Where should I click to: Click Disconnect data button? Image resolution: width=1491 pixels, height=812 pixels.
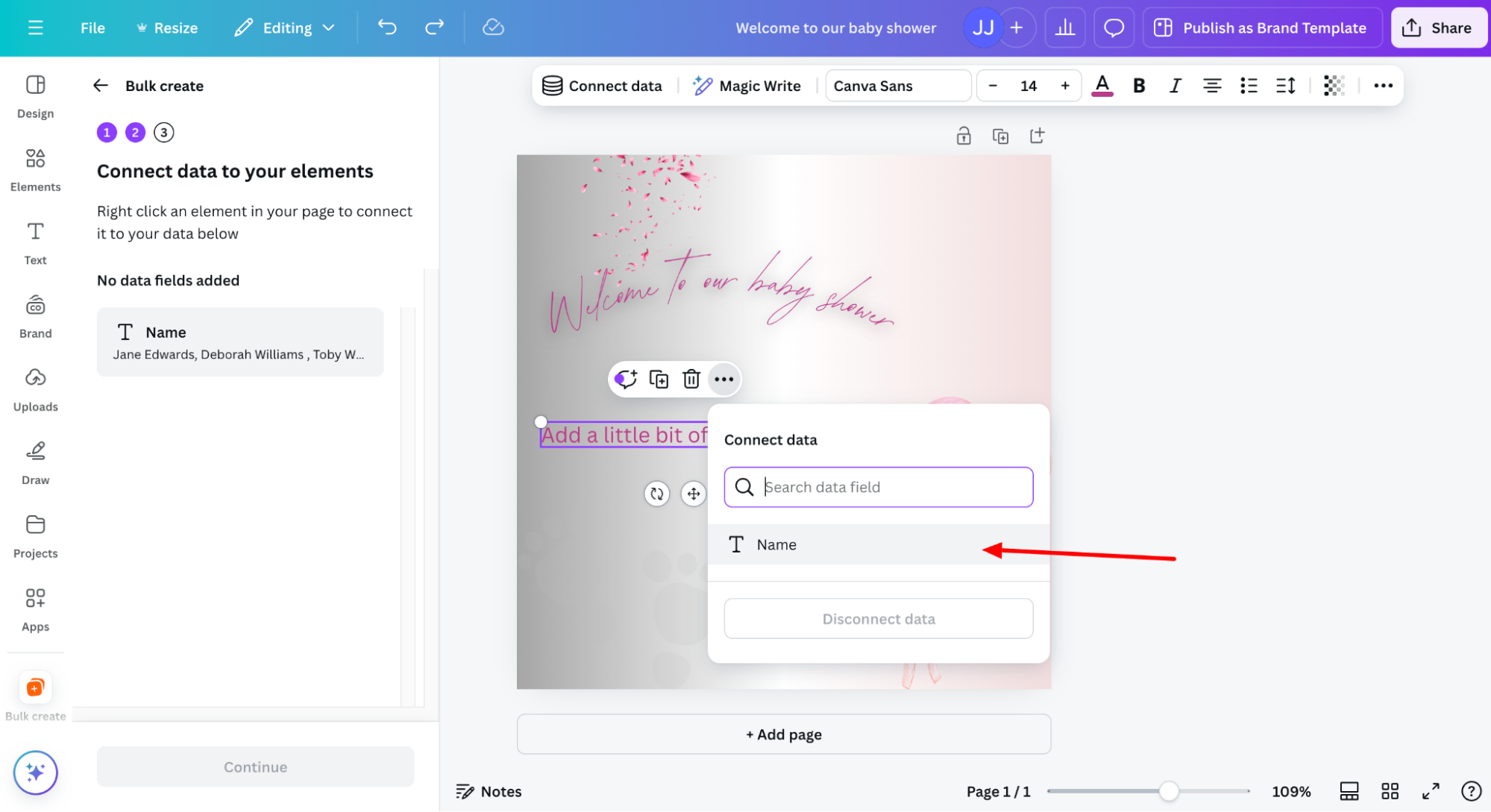point(878,618)
